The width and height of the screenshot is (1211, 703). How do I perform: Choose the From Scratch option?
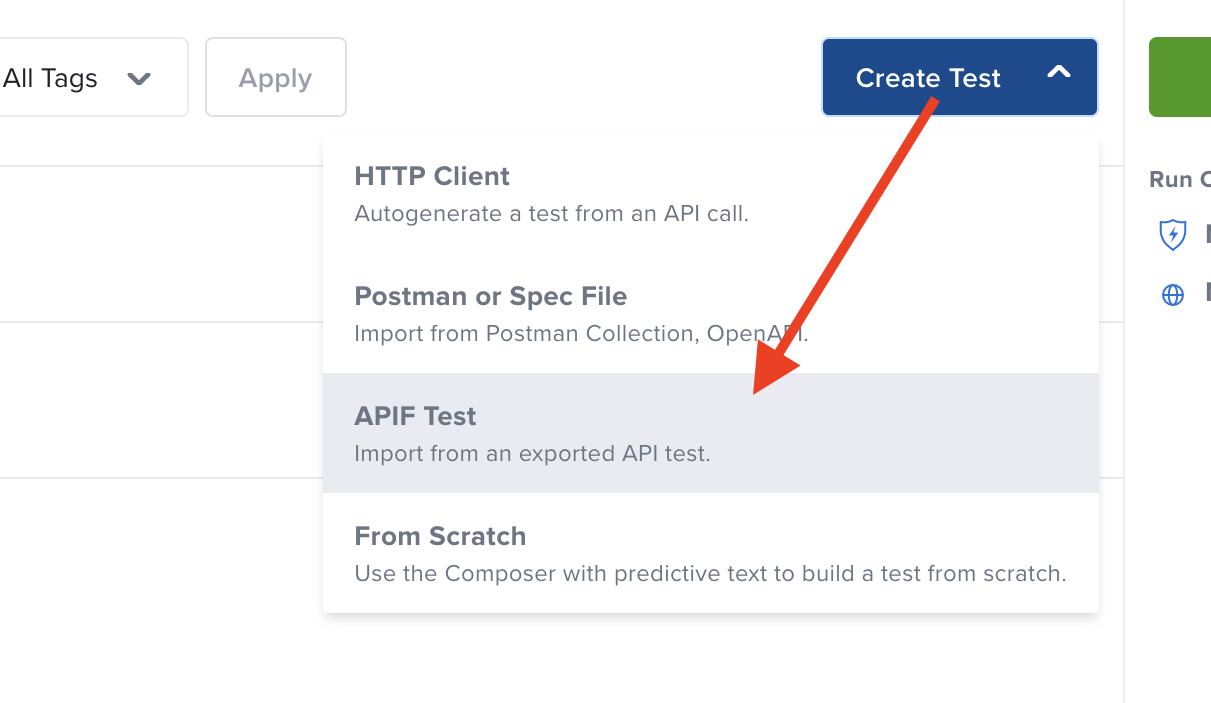coord(440,537)
